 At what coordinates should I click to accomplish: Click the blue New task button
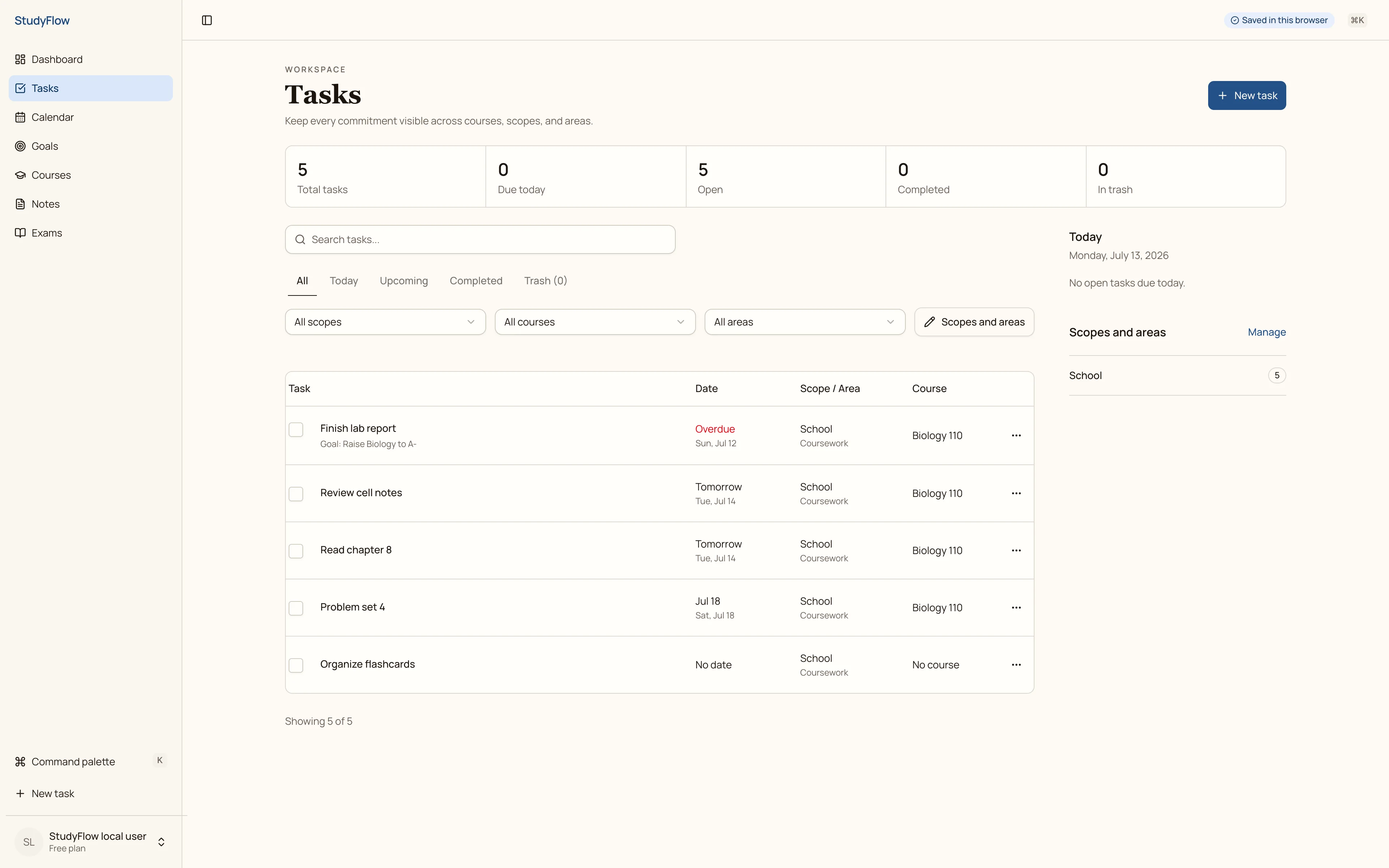(x=1246, y=95)
